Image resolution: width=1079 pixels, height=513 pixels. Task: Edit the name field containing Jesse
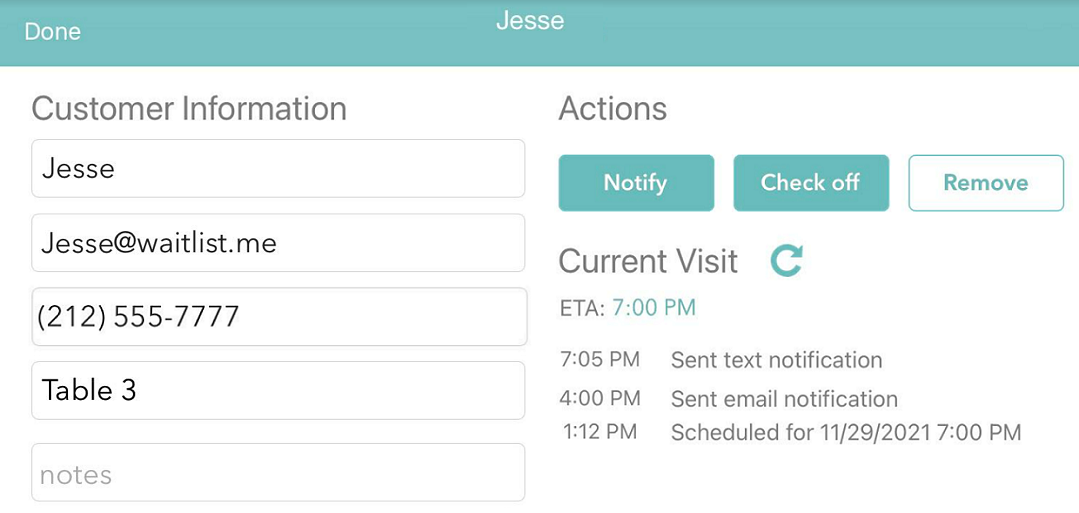click(x=278, y=169)
